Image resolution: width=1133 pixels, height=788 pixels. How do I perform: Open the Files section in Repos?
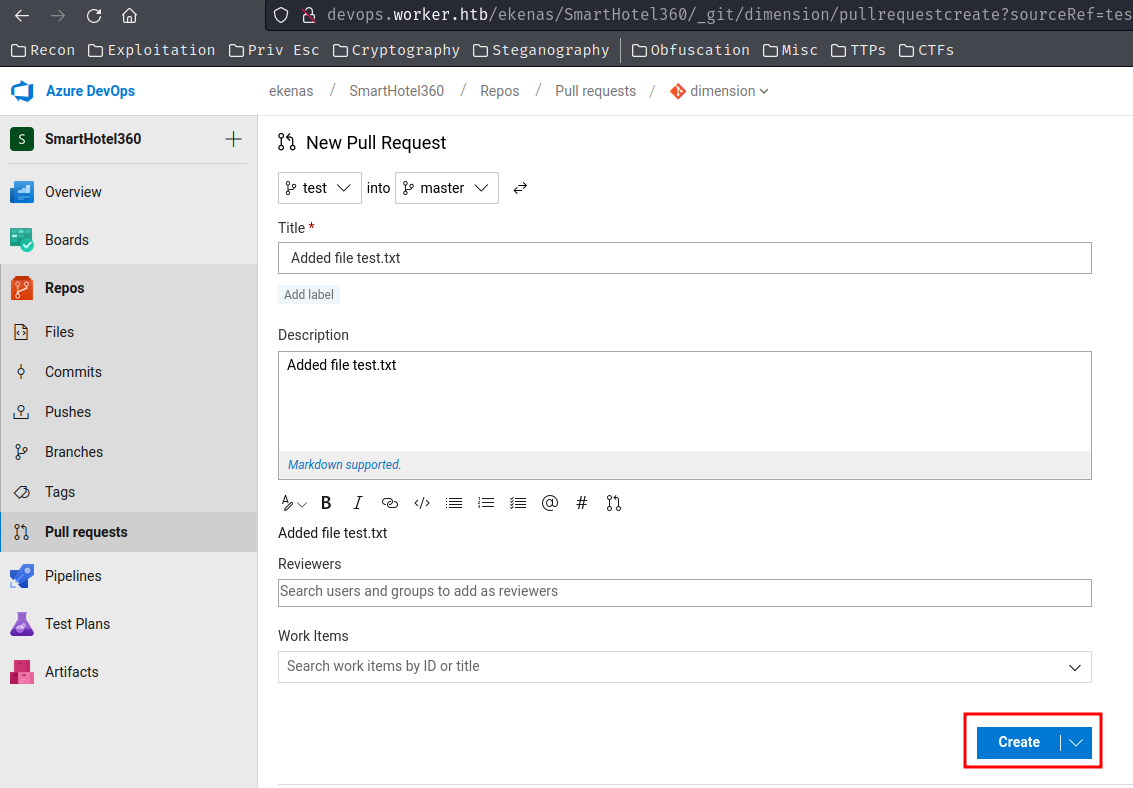[129, 332]
